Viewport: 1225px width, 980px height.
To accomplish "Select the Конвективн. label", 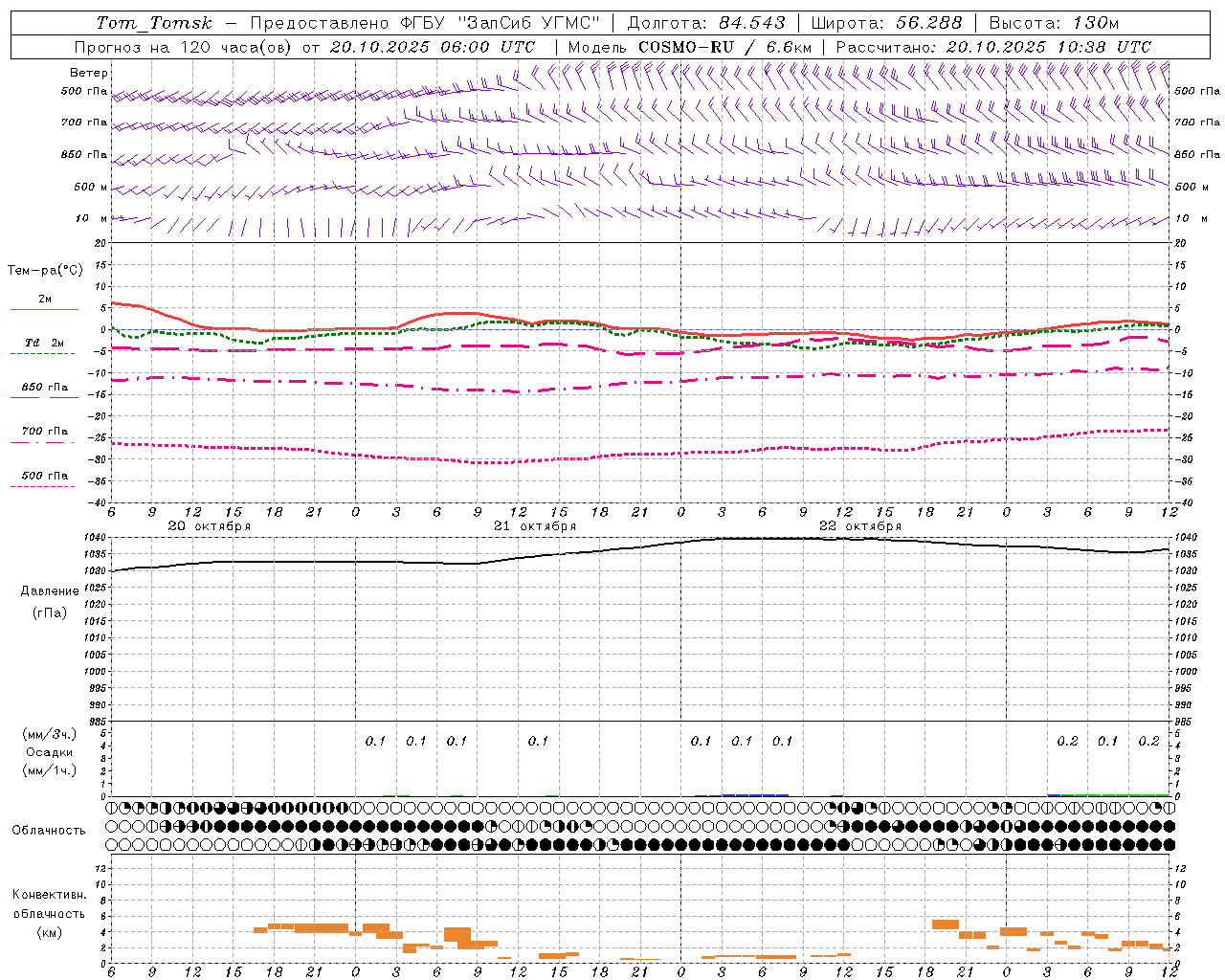I will pyautogui.click(x=50, y=895).
